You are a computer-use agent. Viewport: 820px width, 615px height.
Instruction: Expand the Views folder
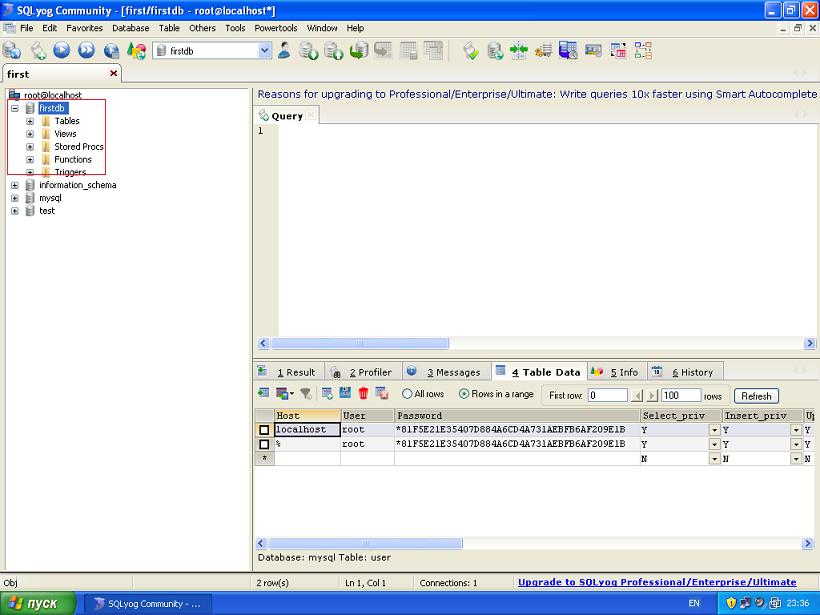[x=30, y=134]
